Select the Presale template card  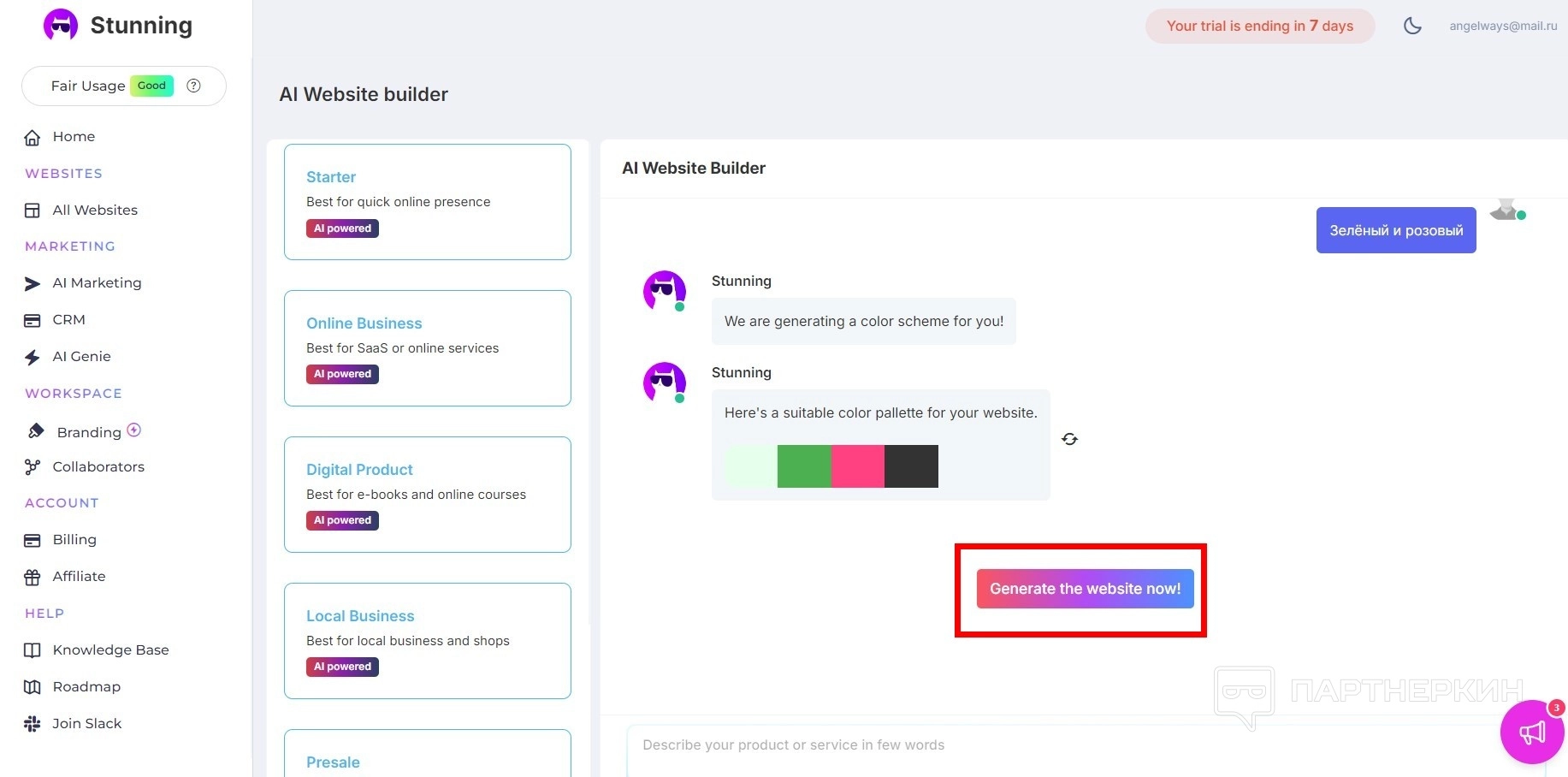(428, 753)
